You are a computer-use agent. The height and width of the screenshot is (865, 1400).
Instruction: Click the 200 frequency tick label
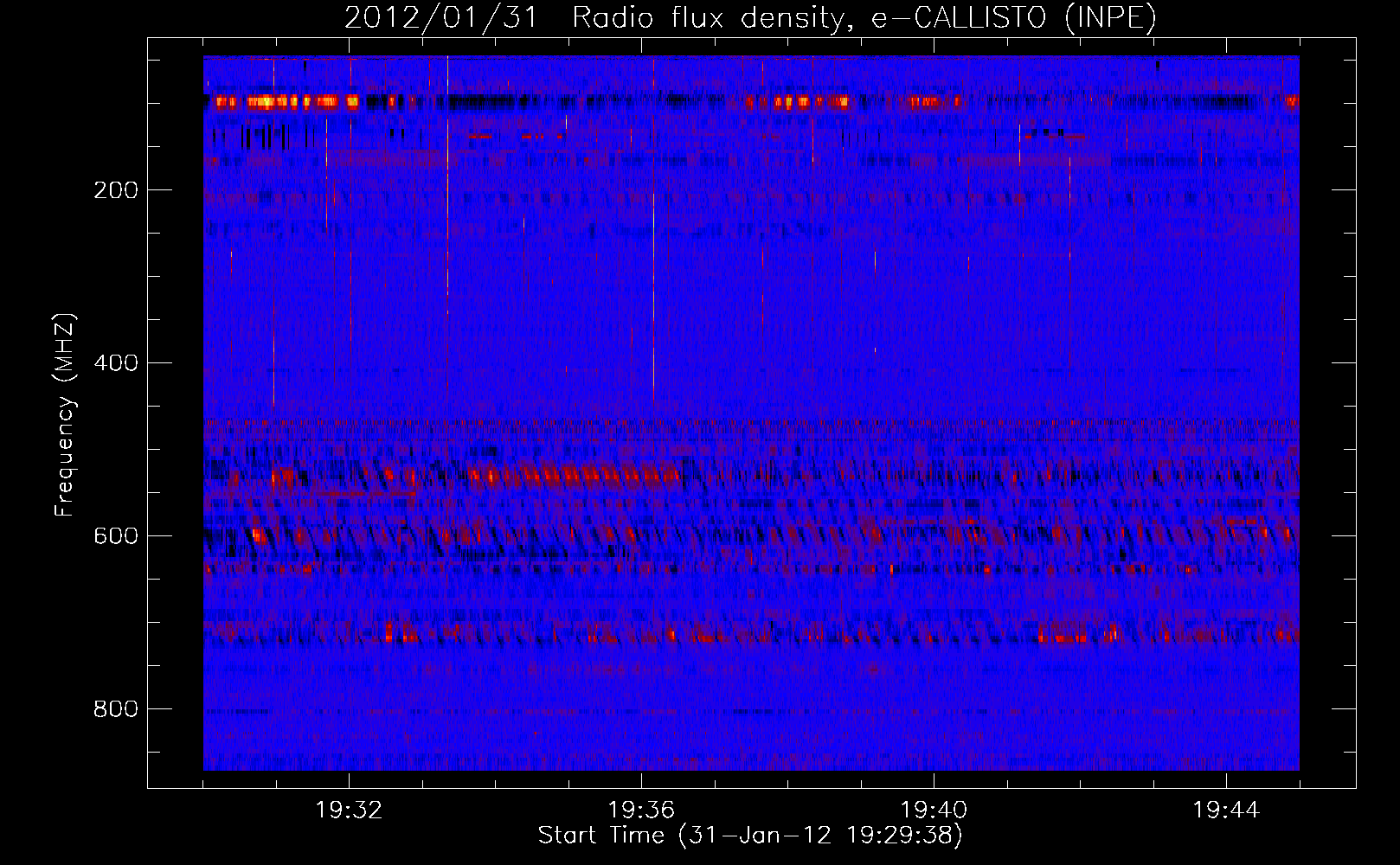[x=116, y=190]
